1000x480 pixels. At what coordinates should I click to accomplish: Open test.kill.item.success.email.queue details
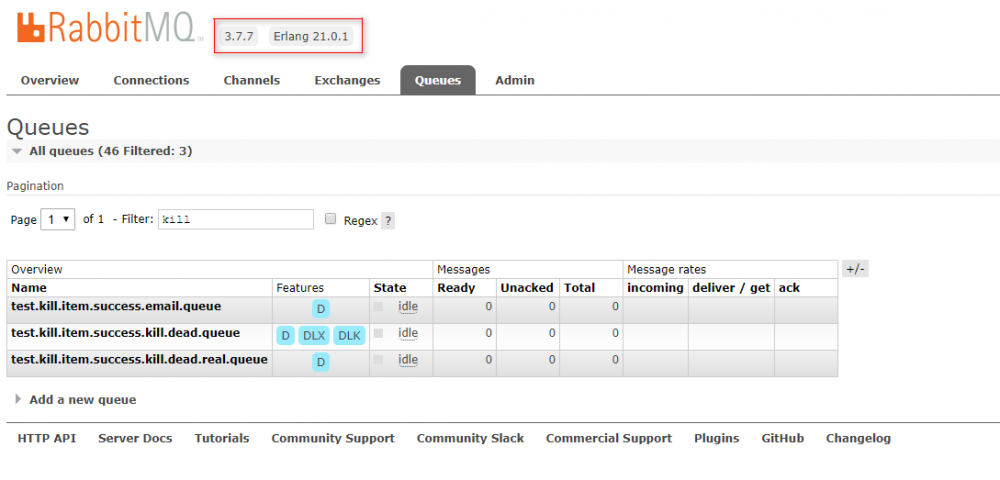coord(116,306)
